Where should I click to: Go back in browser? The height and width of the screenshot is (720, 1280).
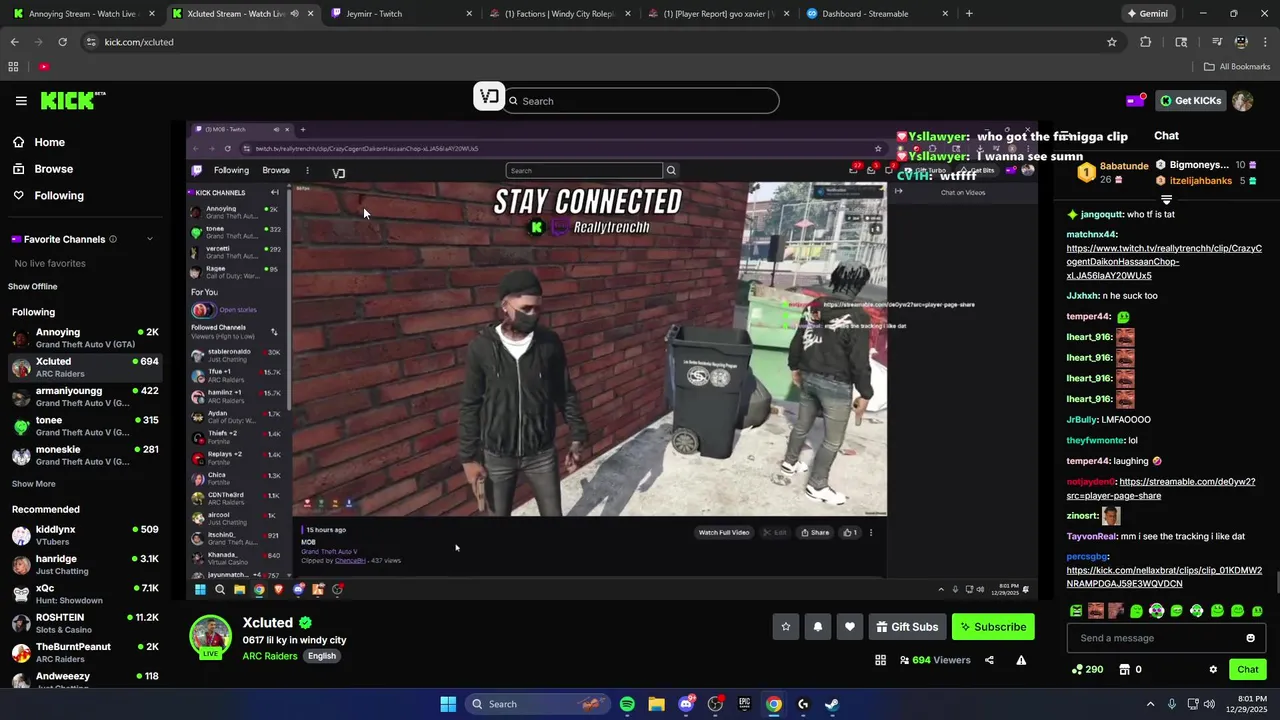tap(14, 42)
